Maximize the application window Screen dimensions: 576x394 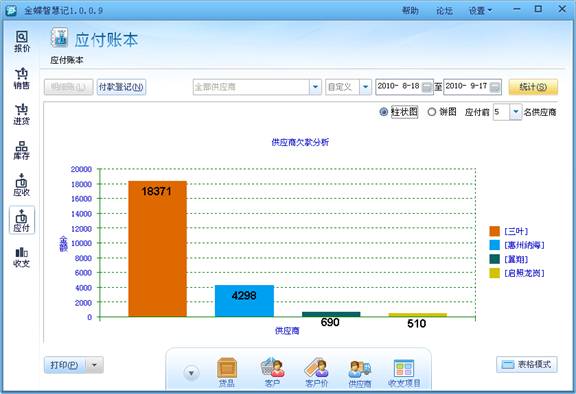538,9
